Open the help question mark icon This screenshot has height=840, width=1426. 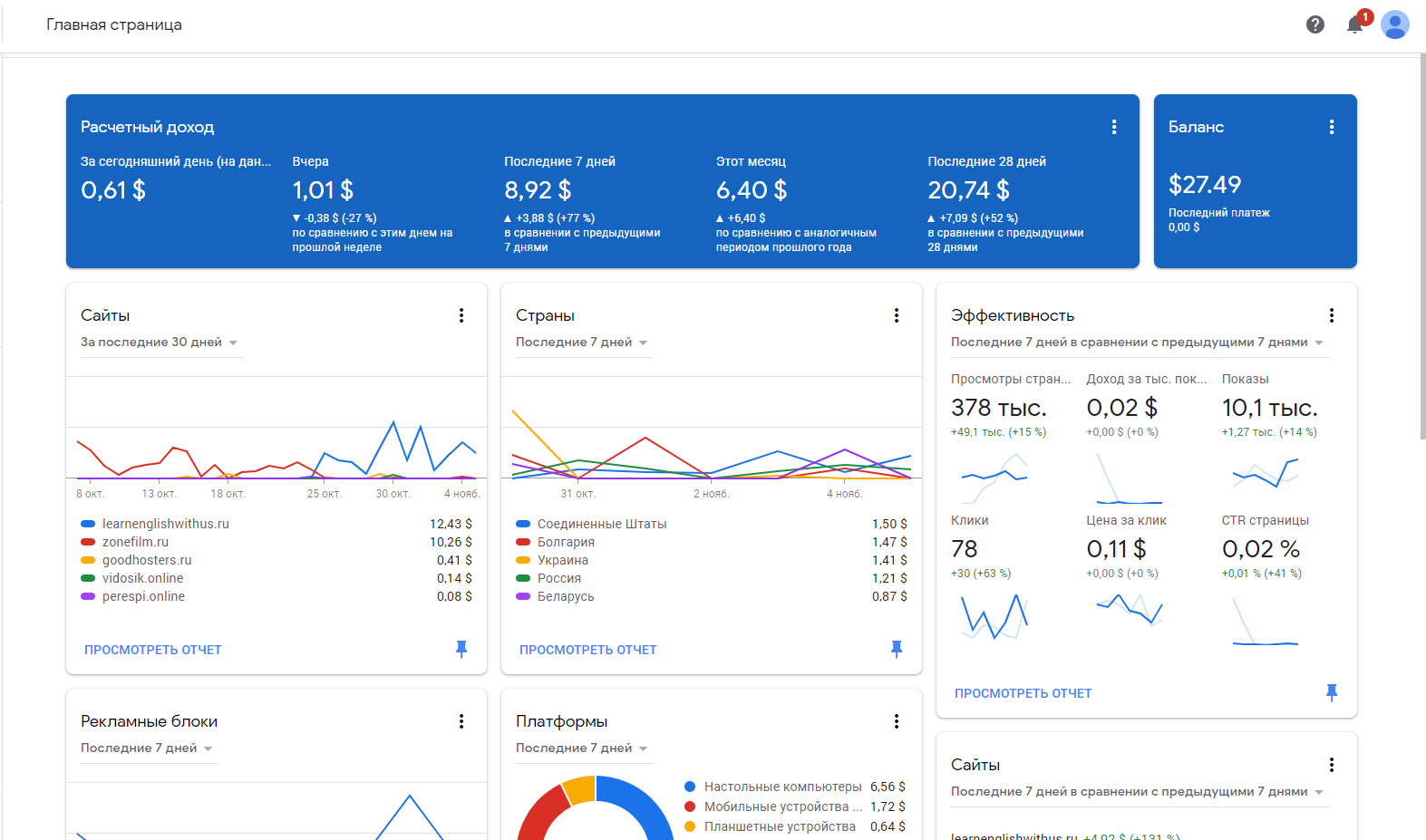[x=1314, y=24]
